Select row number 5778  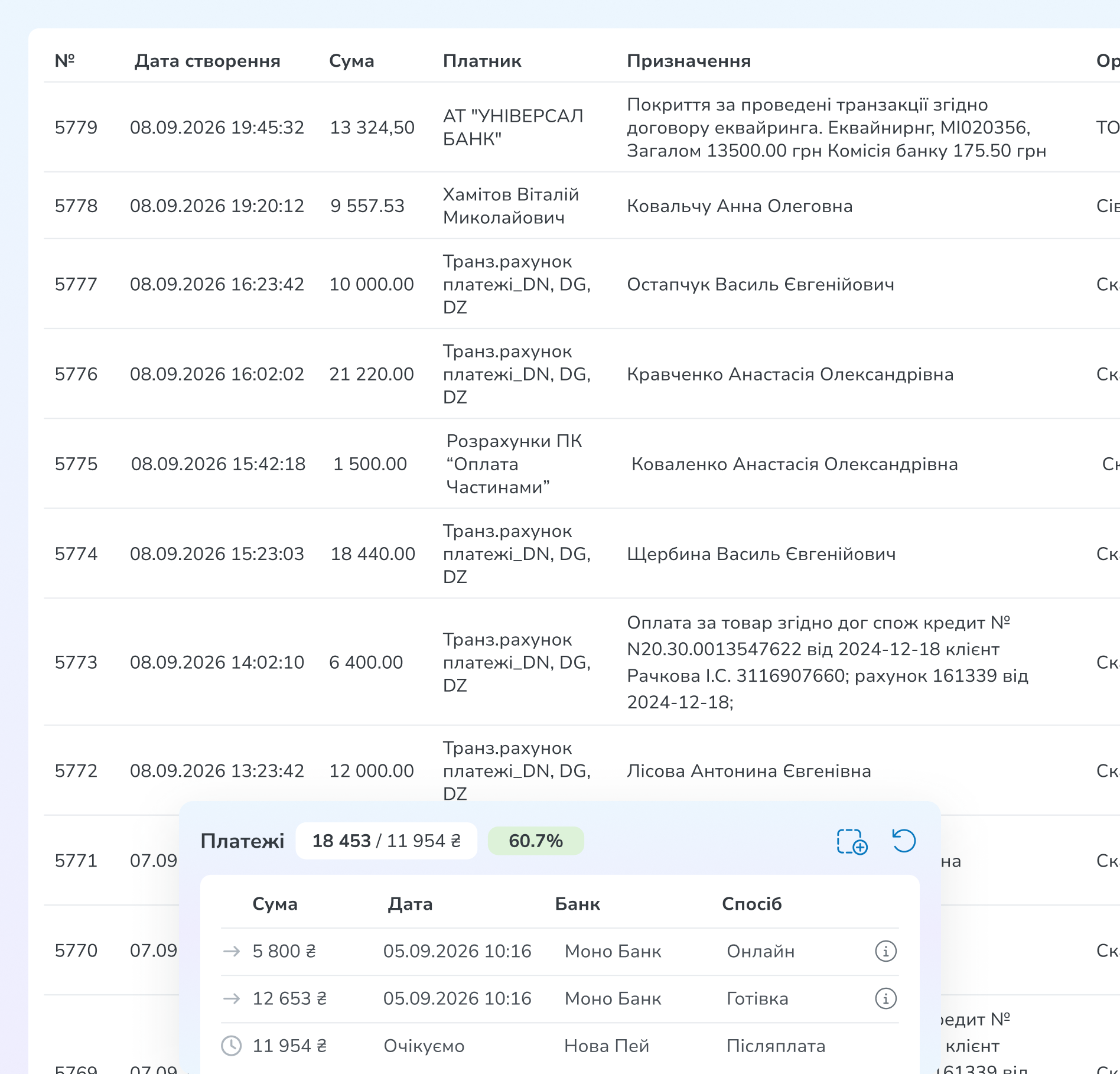tap(76, 206)
